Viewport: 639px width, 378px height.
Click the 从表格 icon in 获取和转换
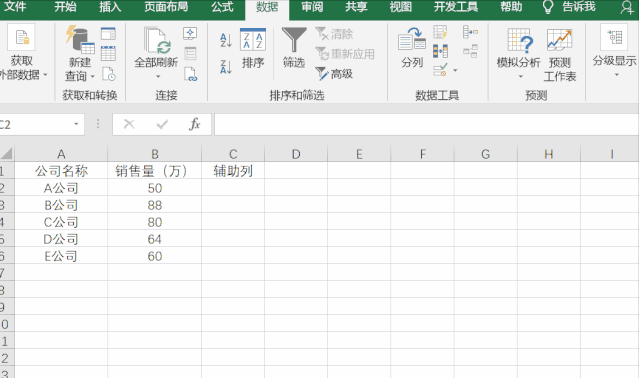tap(108, 53)
